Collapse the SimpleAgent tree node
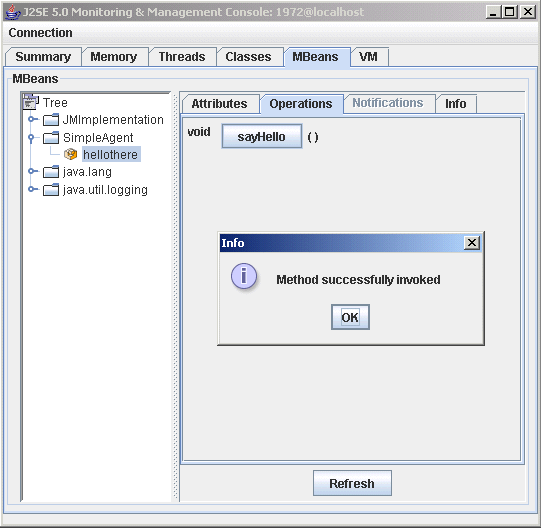541x528 pixels. click(31, 138)
